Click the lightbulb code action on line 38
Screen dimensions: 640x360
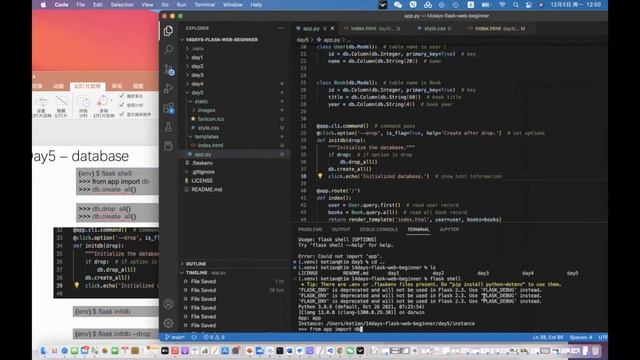pyautogui.click(x=320, y=176)
